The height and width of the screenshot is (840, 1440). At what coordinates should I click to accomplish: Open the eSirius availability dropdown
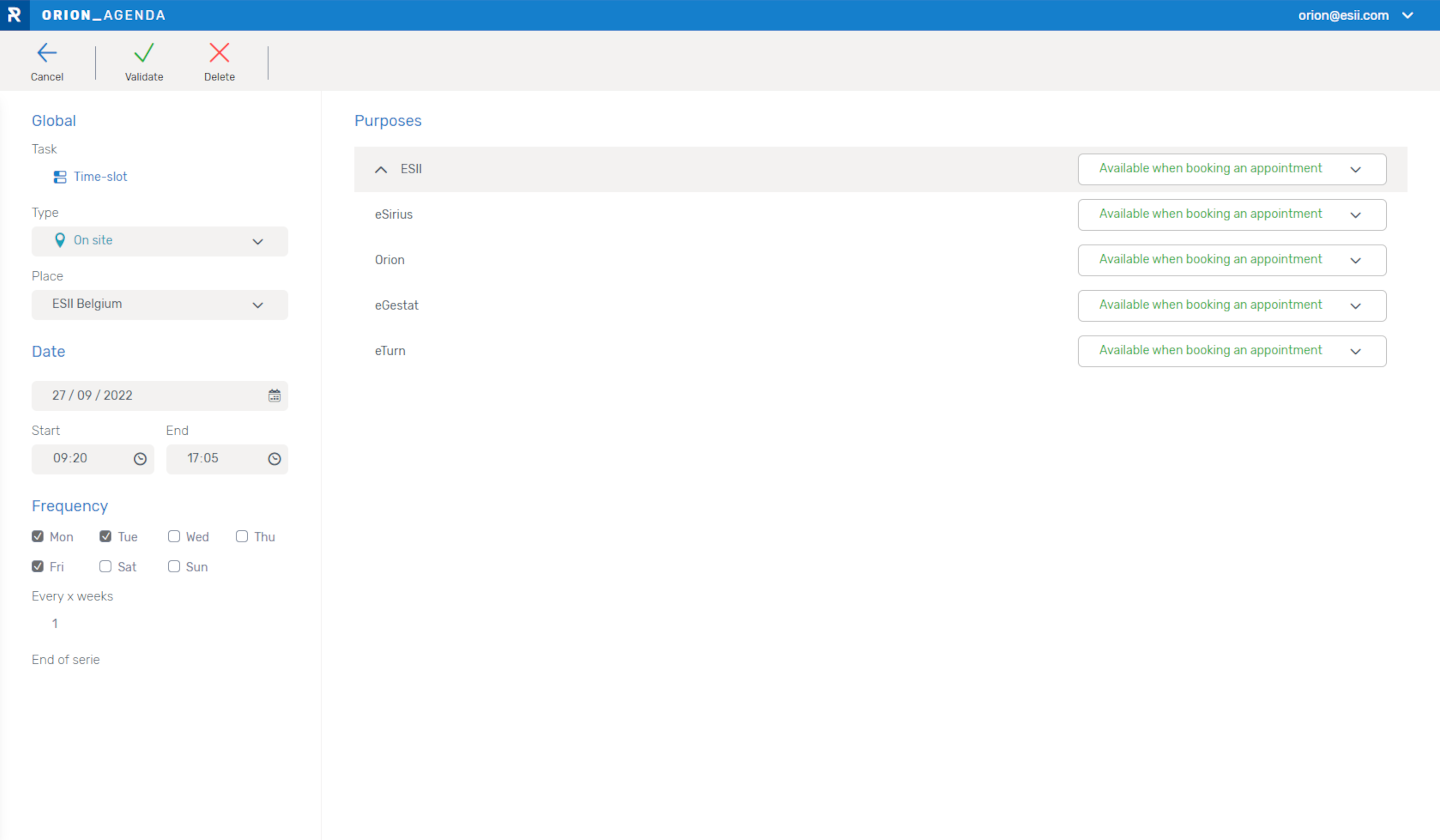pos(1232,214)
